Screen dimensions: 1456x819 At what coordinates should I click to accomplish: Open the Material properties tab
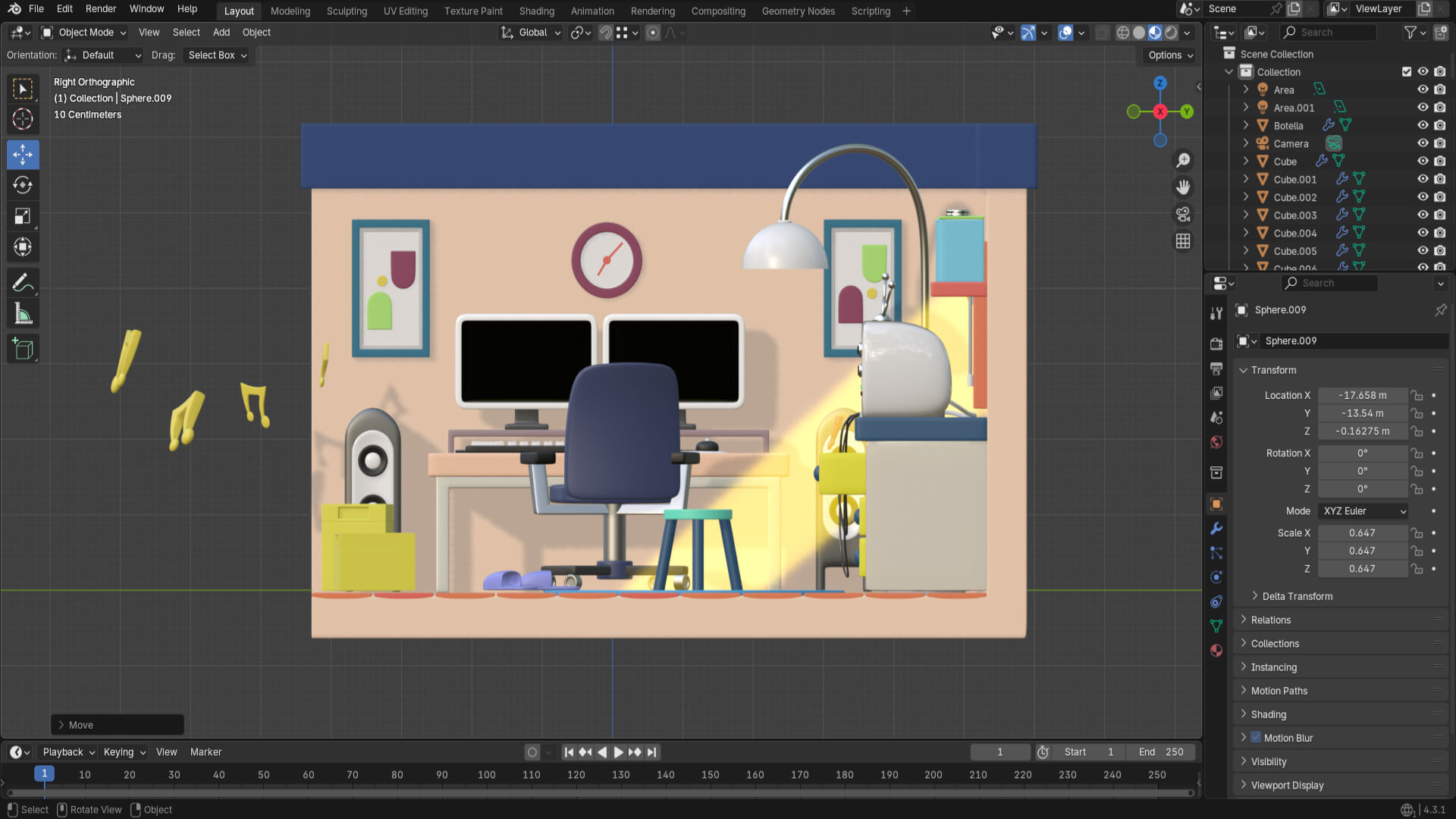(1216, 651)
